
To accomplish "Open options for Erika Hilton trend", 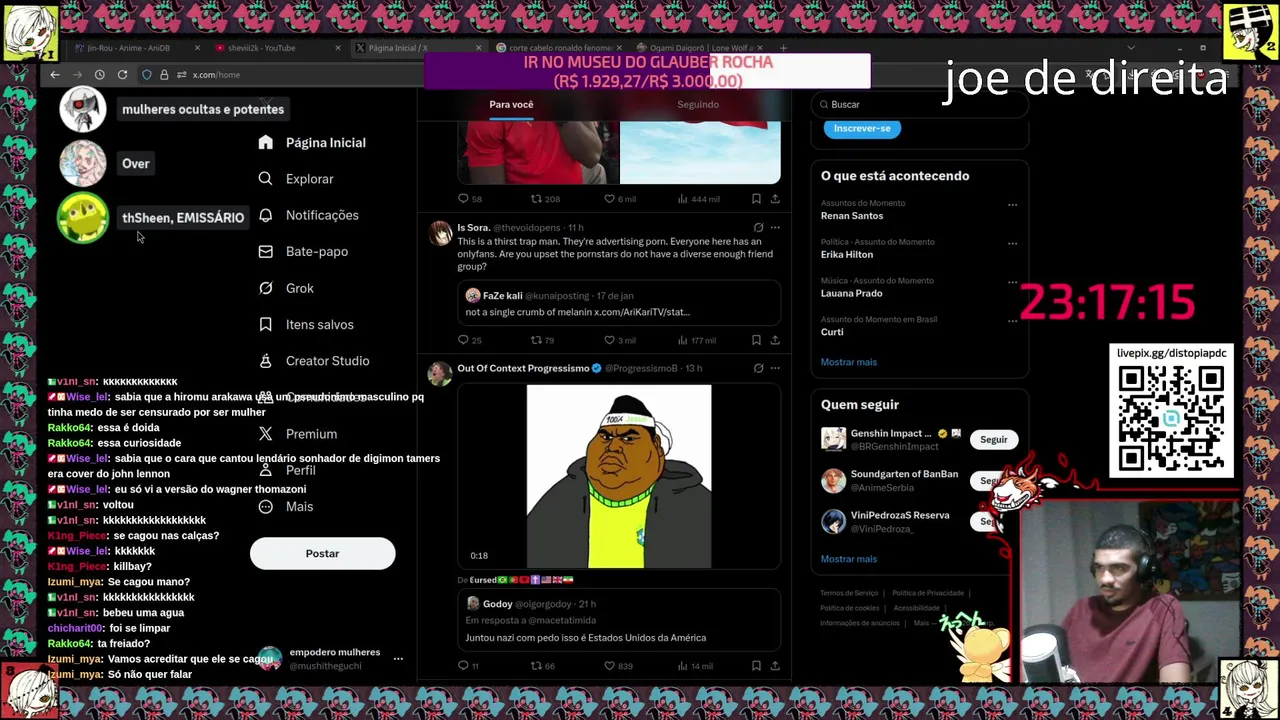I will 1012,243.
